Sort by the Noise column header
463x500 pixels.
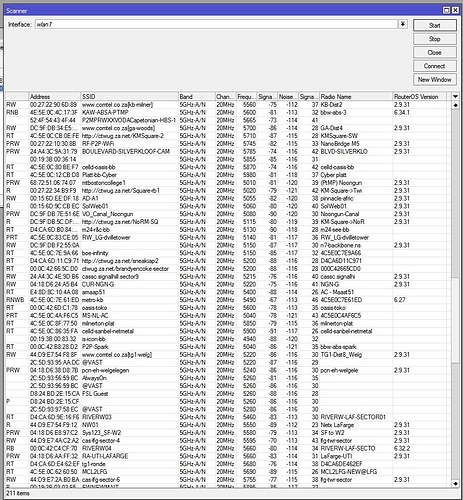pyautogui.click(x=288, y=97)
